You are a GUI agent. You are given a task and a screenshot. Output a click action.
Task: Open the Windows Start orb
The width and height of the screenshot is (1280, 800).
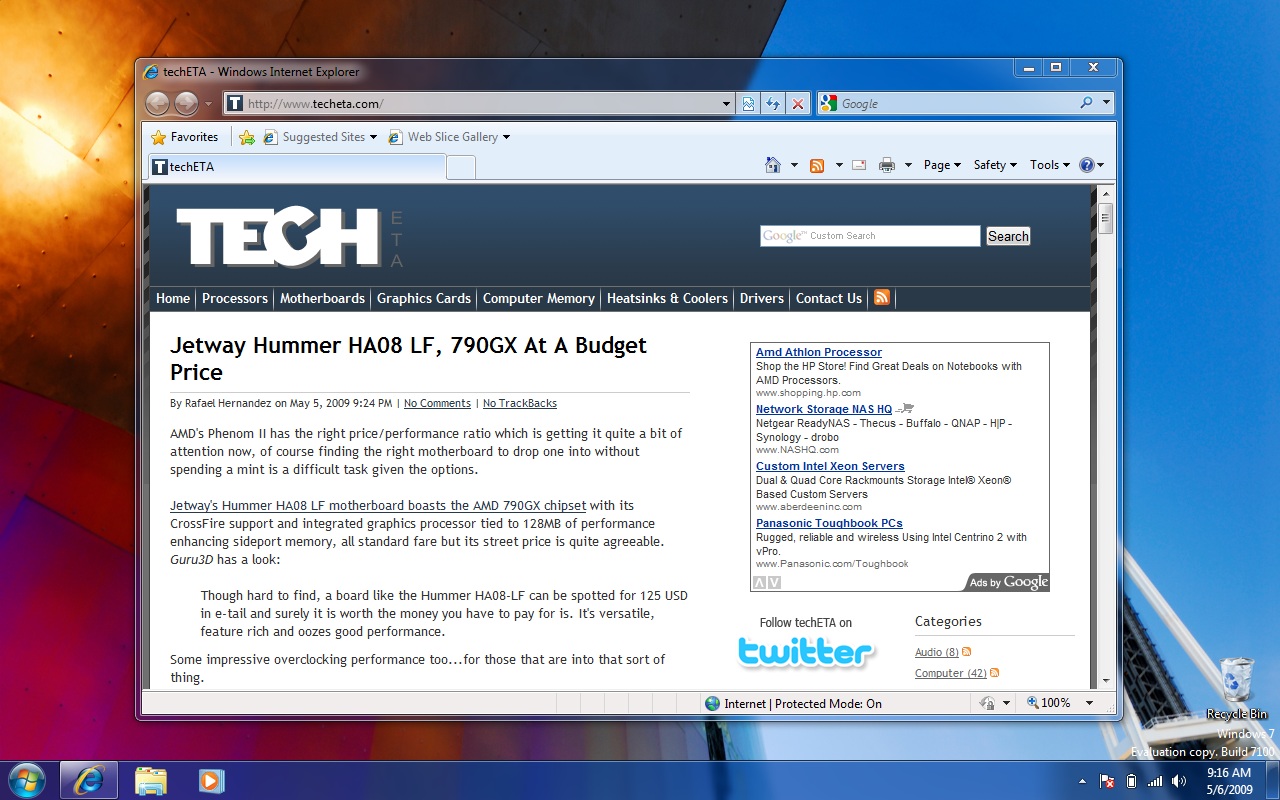pos(26,780)
